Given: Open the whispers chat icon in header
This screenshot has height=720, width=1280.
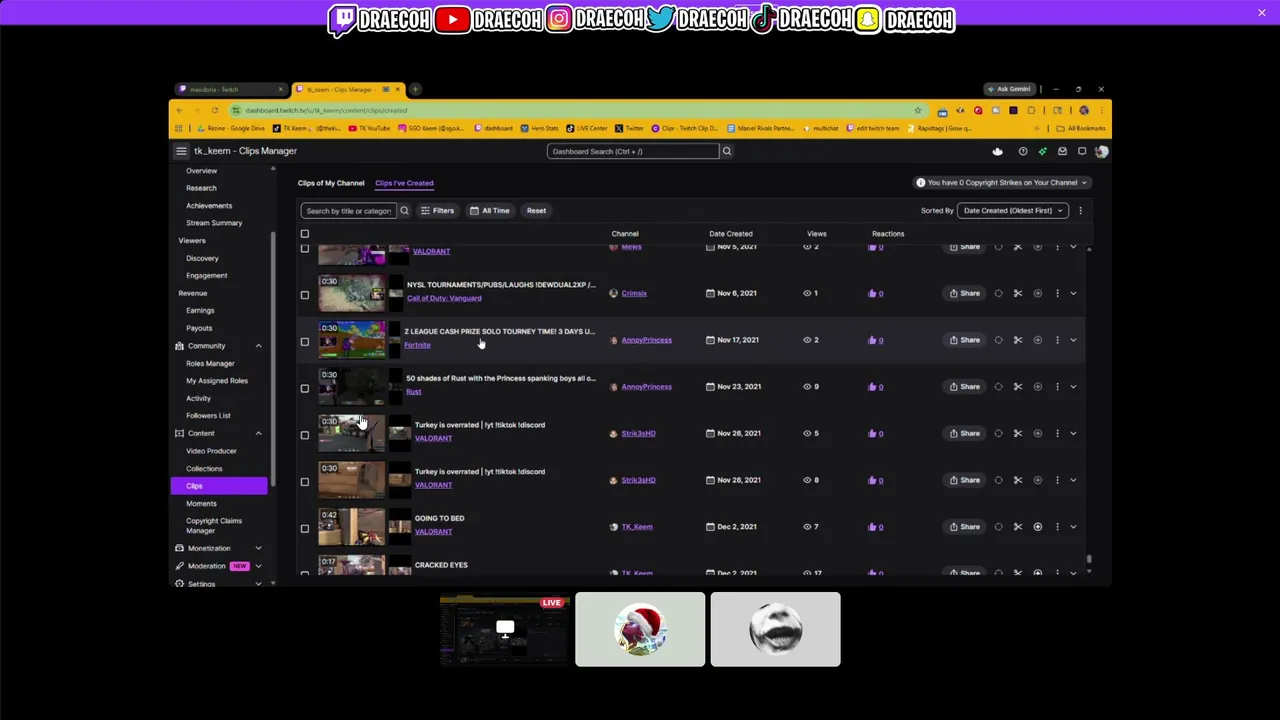Looking at the screenshot, I should [1082, 151].
